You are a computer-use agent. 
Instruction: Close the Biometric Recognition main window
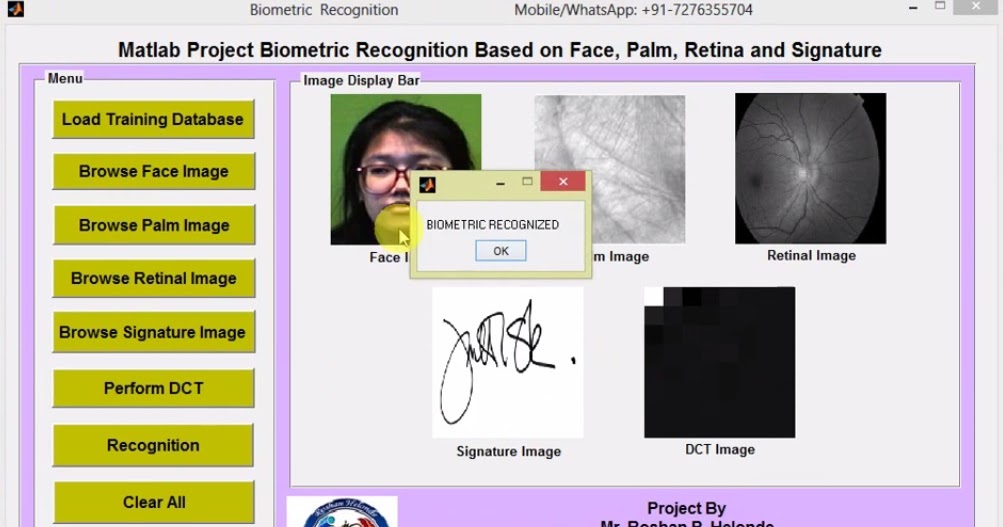[x=975, y=6]
